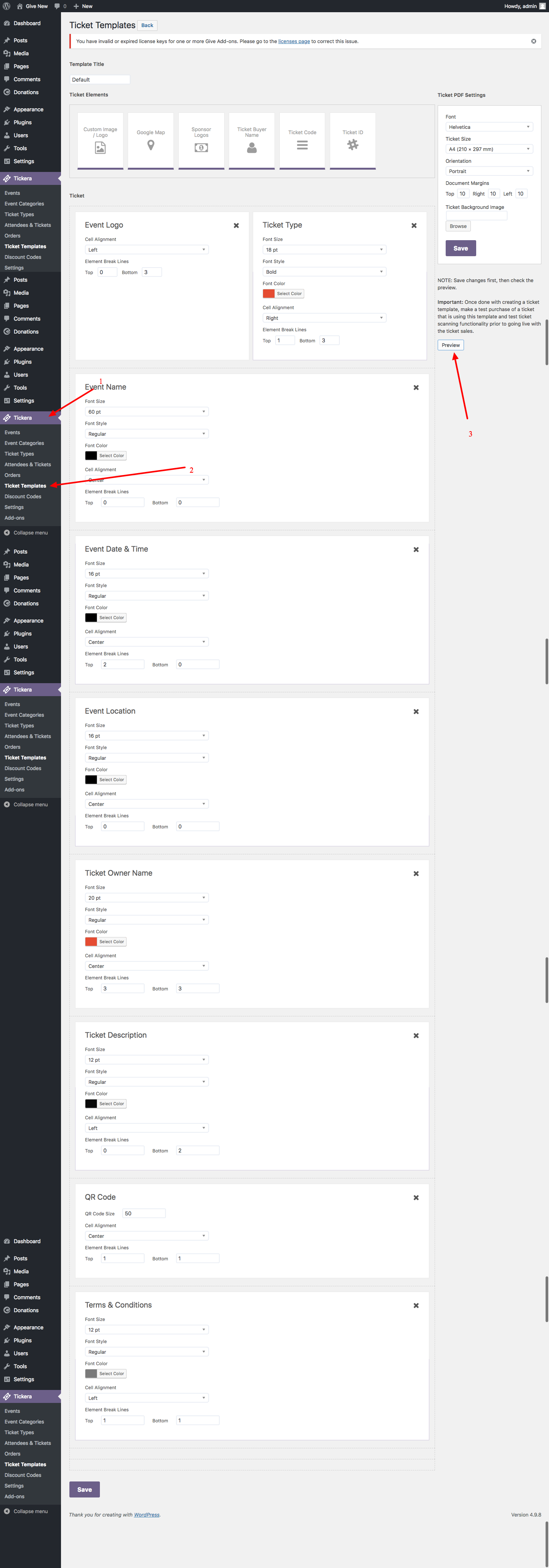
Task: Select the Ticket Code element
Action: click(302, 141)
